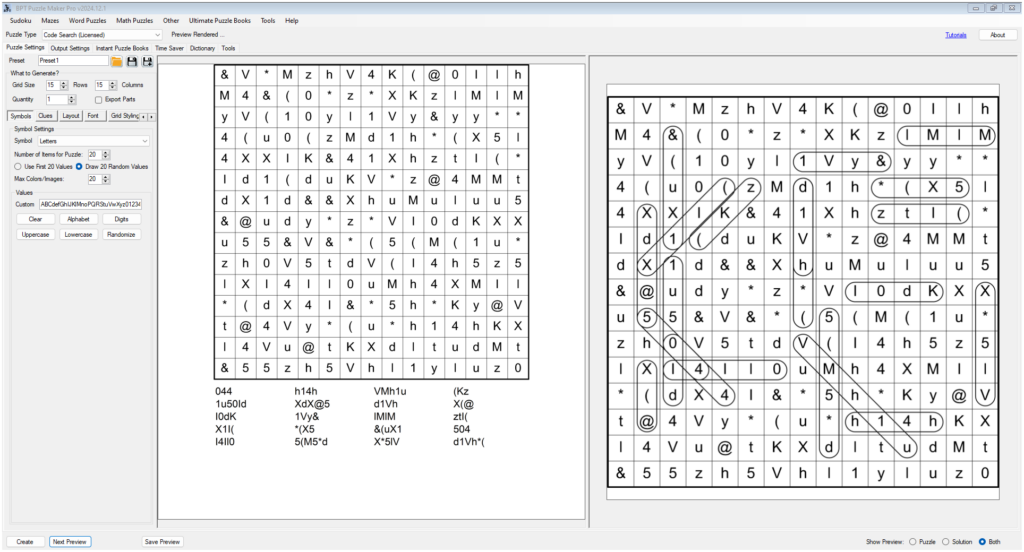Enable the Export Parts checkbox

98,100
